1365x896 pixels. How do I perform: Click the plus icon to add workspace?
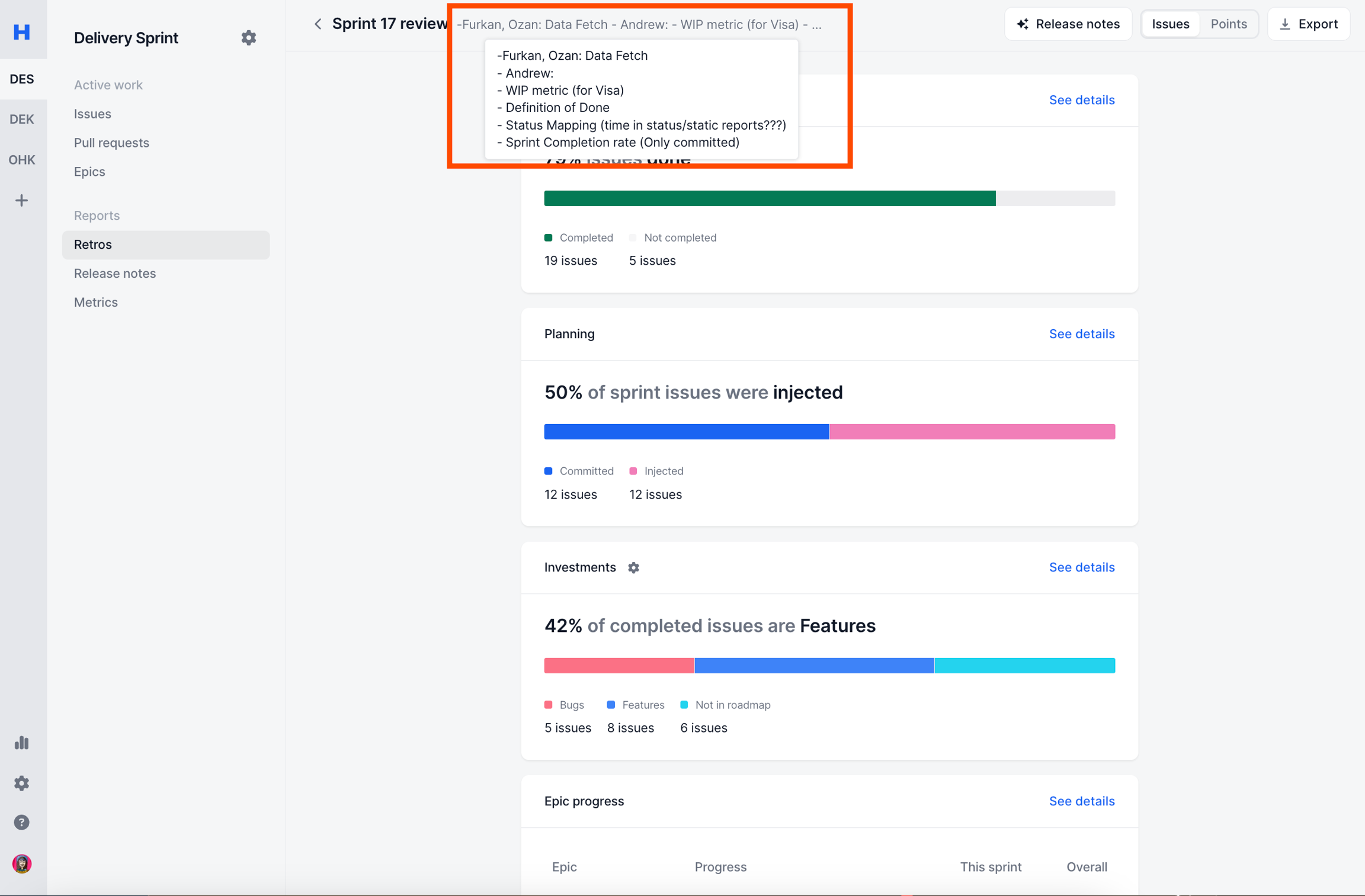[x=22, y=201]
